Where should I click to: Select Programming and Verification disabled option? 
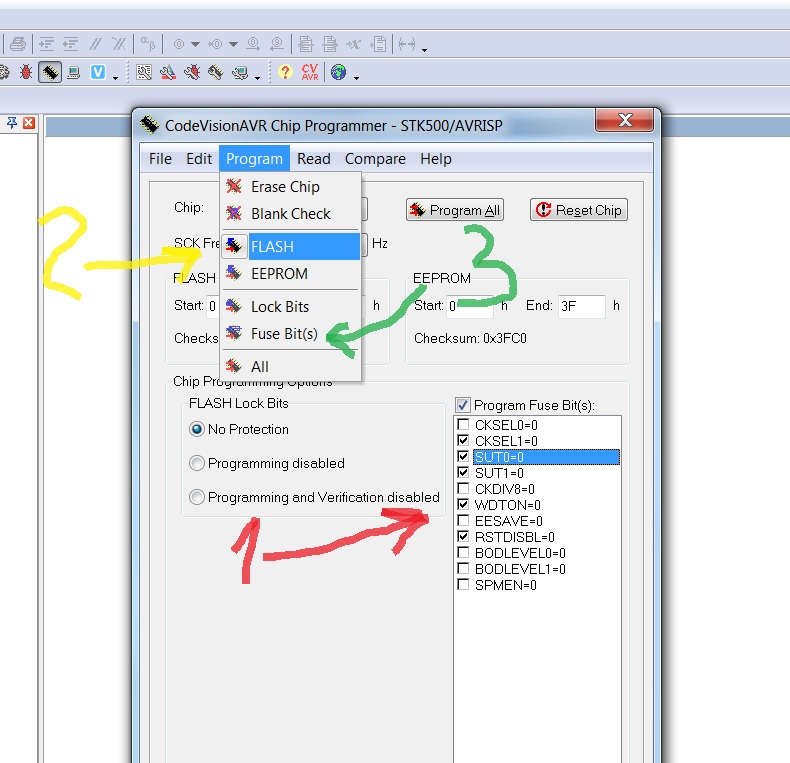click(196, 497)
